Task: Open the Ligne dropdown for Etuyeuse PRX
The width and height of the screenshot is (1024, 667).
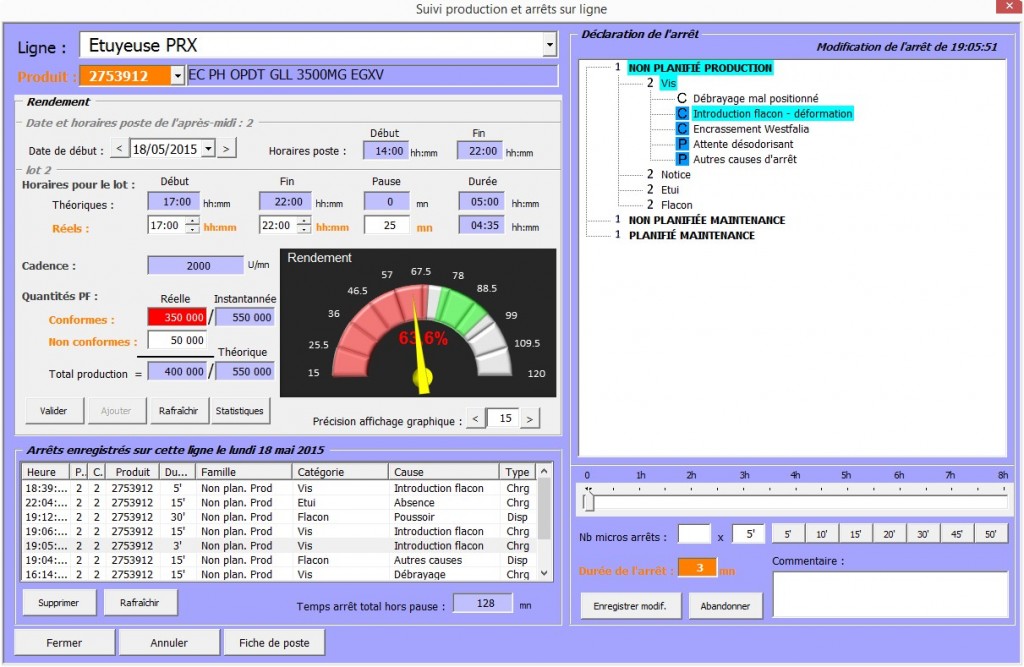Action: pos(549,46)
